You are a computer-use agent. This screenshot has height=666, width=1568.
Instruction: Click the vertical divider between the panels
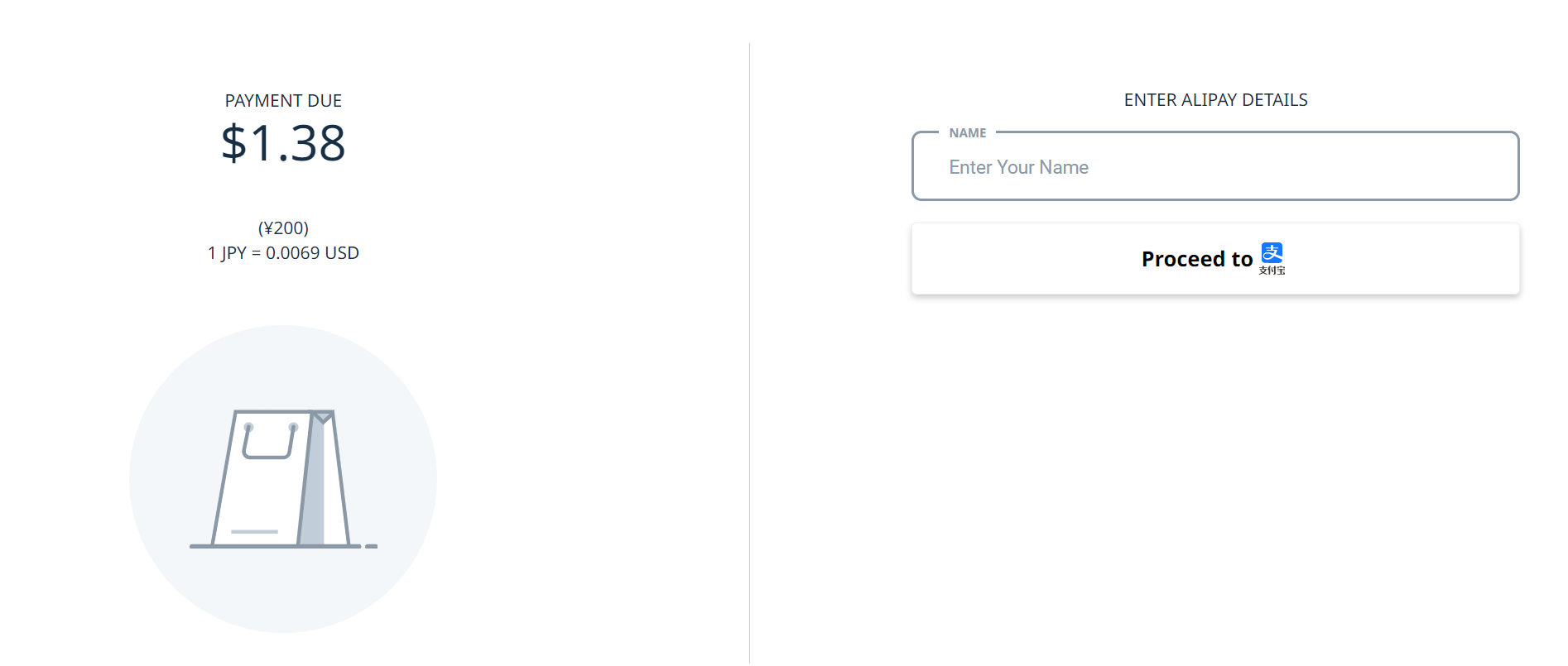click(749, 353)
